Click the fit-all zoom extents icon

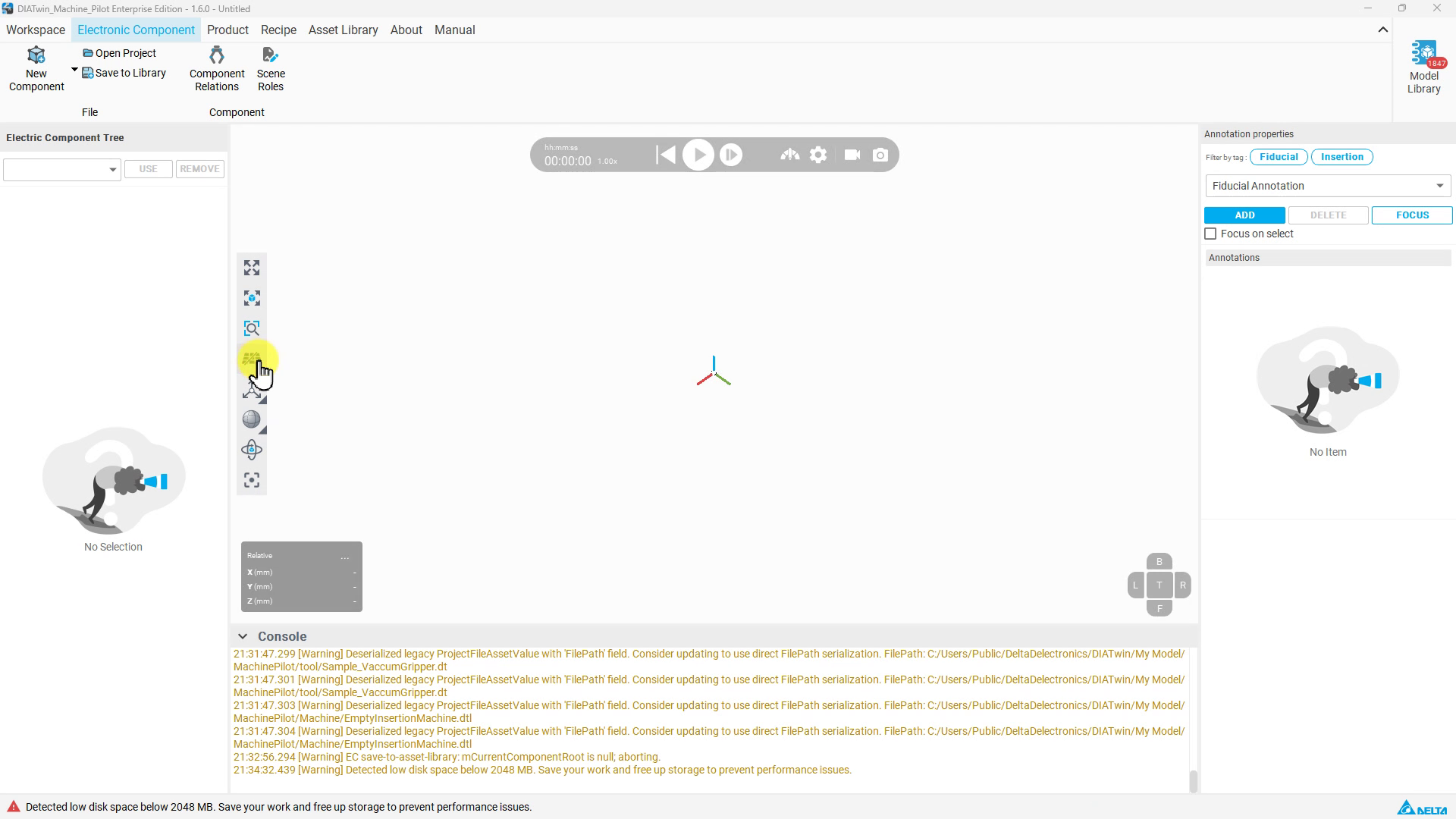click(x=252, y=268)
